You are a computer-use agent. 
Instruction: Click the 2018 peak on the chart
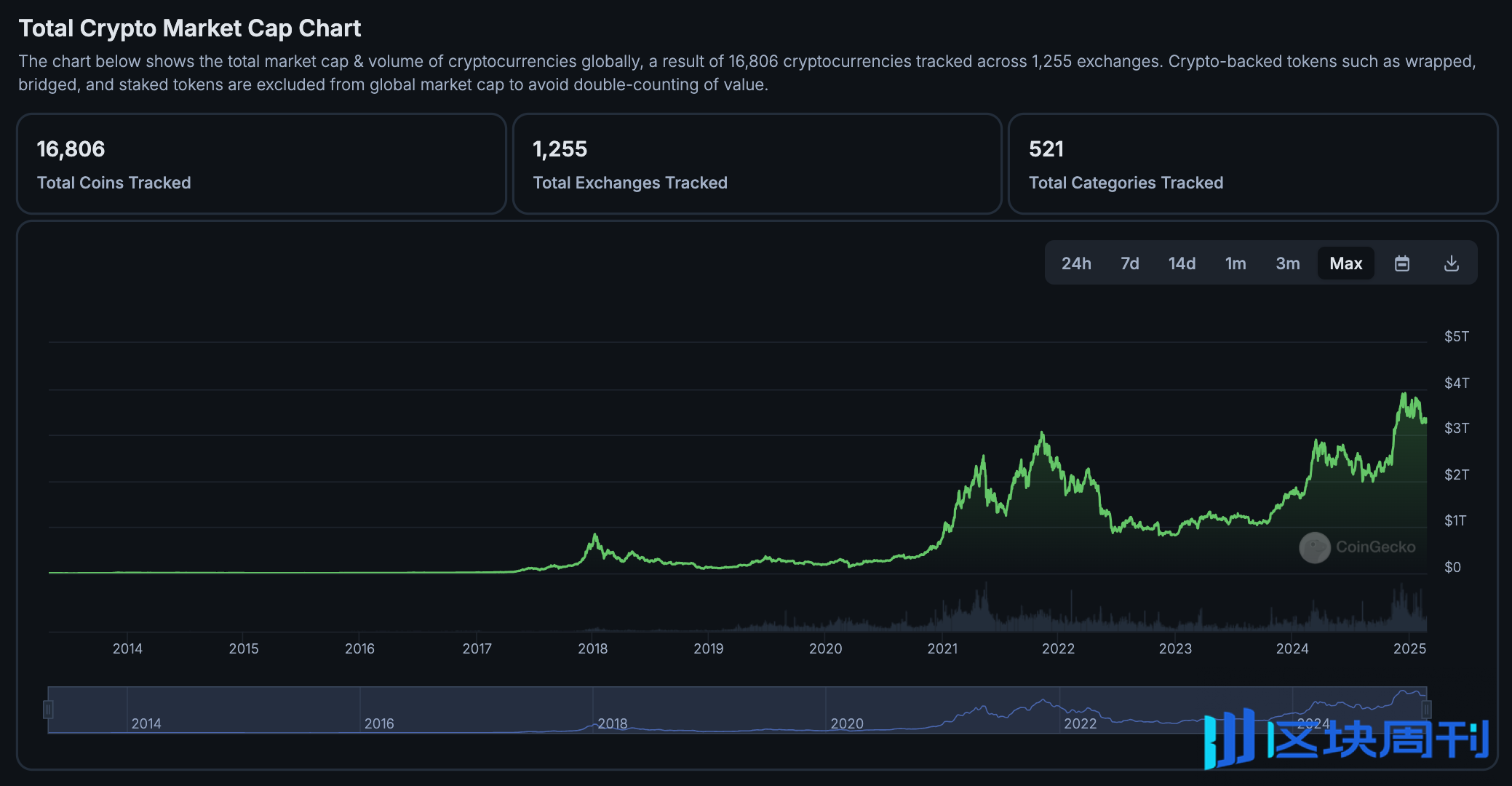click(595, 537)
